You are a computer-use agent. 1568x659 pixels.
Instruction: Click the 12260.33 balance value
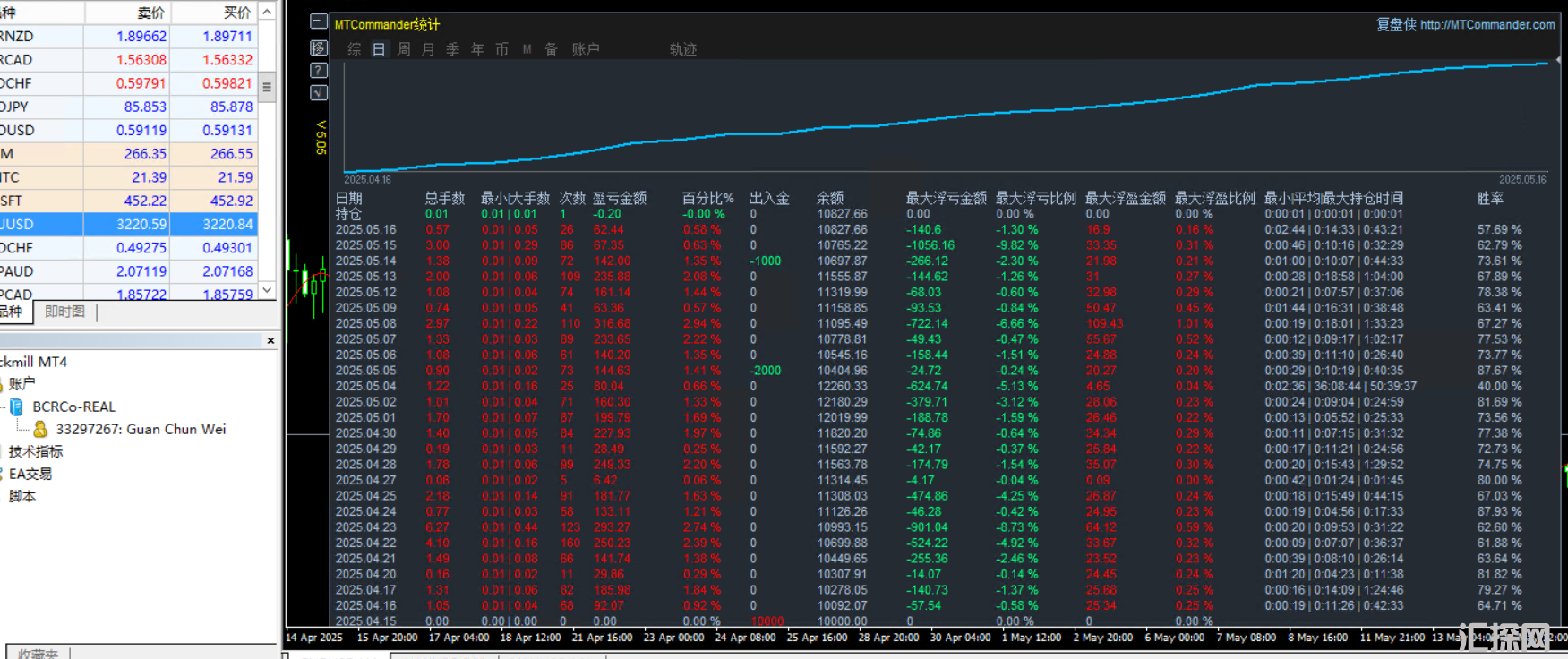tap(842, 386)
